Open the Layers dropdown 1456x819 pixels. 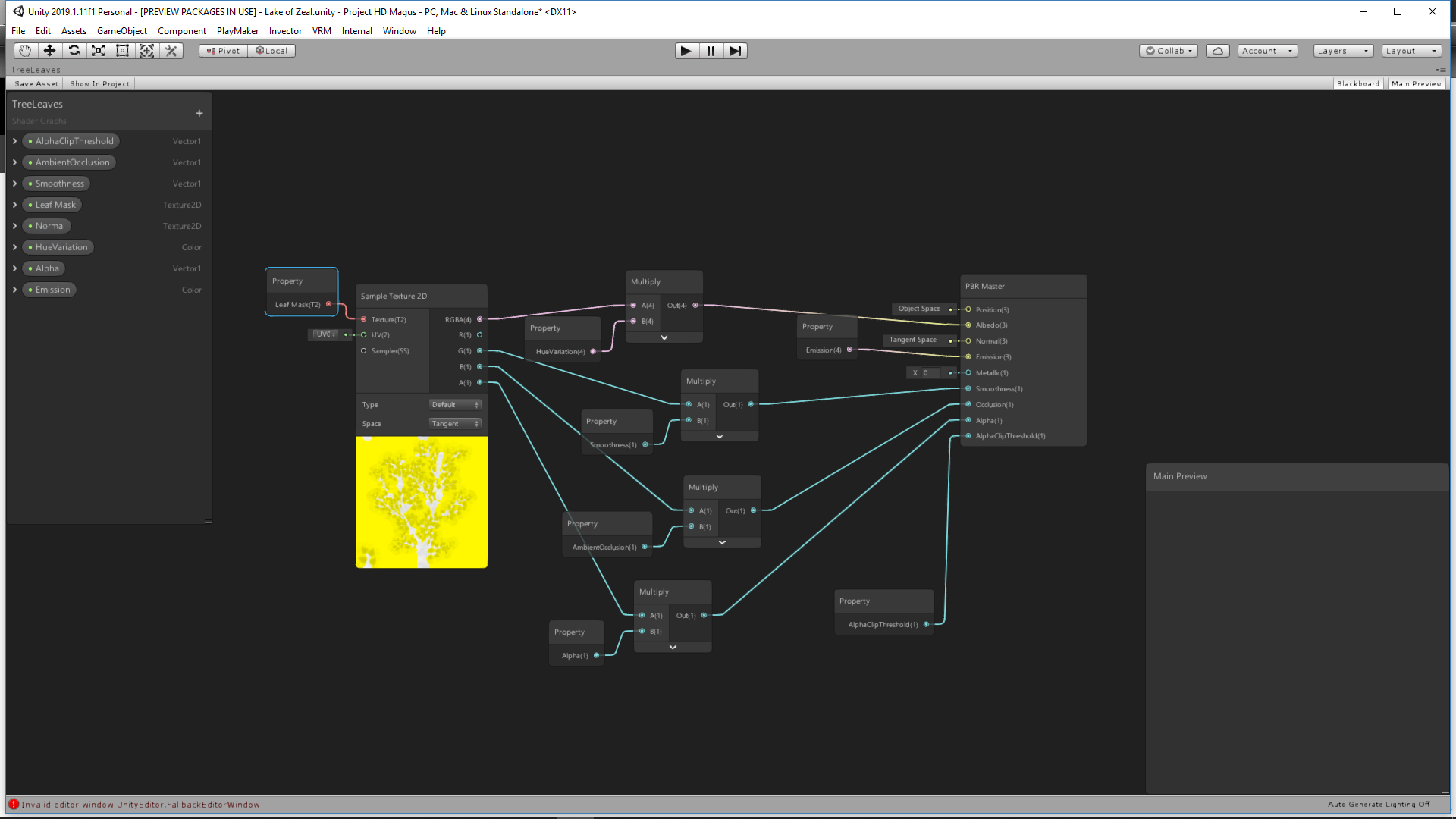click(x=1342, y=51)
